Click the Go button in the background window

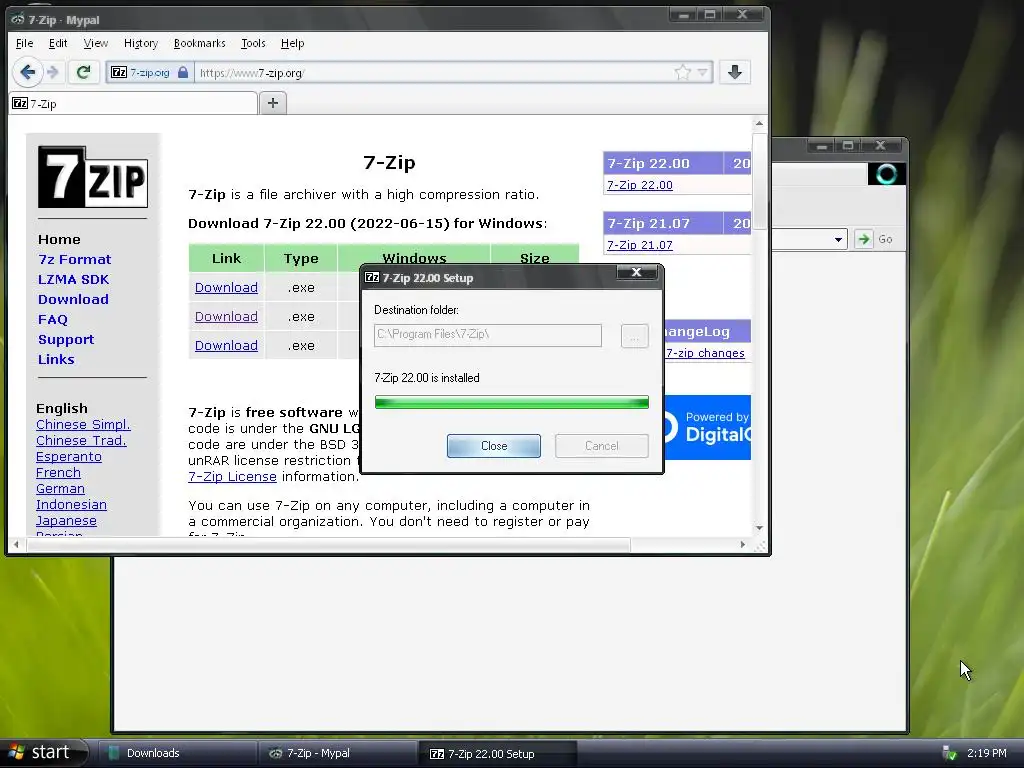(x=874, y=239)
